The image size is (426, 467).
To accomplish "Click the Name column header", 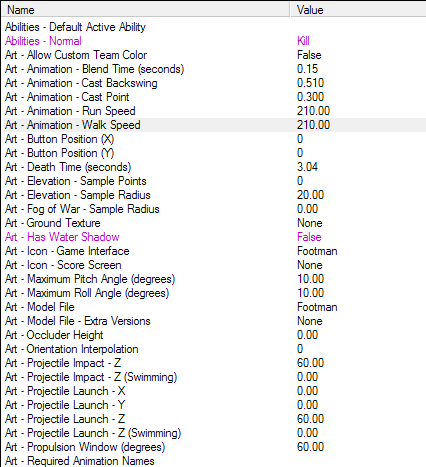I will tap(146, 10).
